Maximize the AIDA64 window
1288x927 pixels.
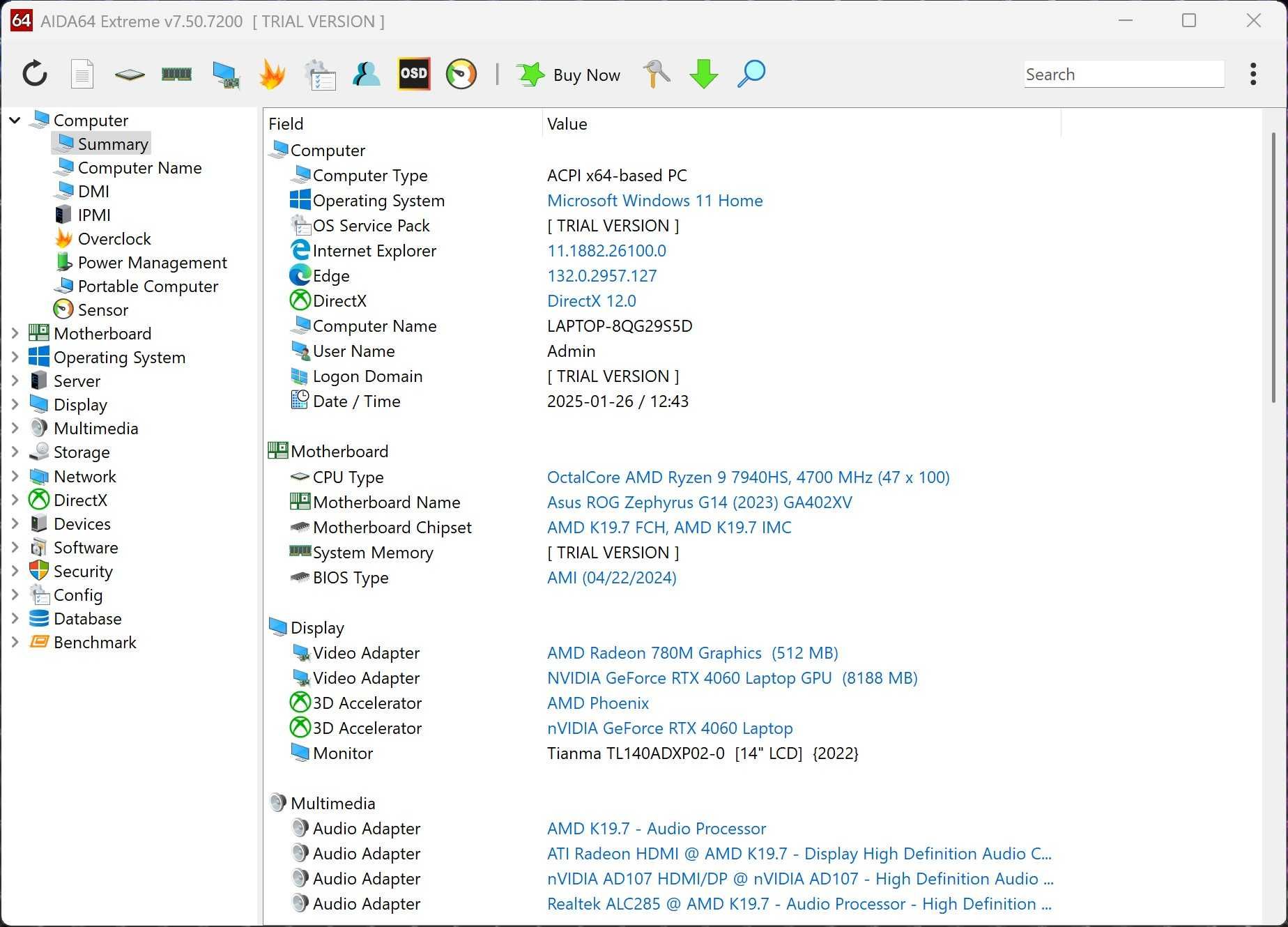[x=1189, y=21]
